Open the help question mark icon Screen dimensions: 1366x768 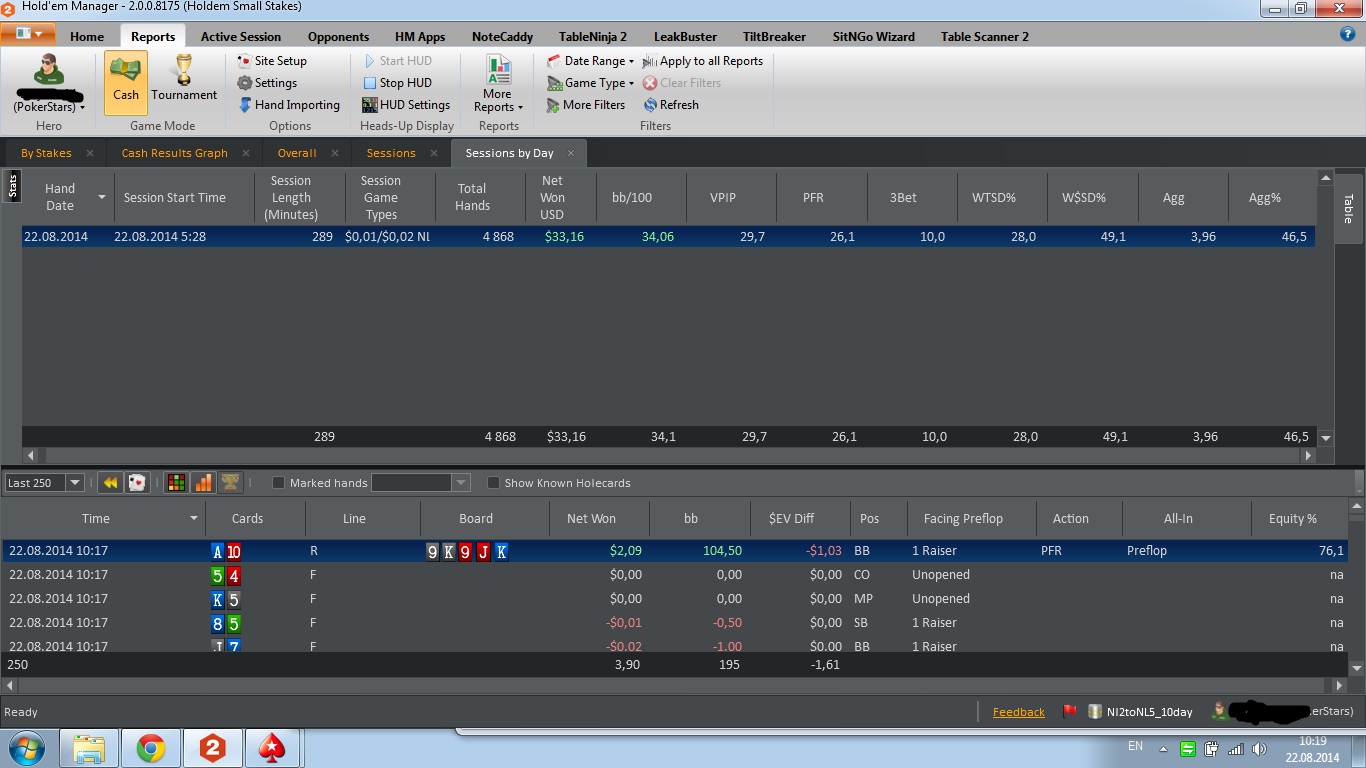(x=1347, y=34)
